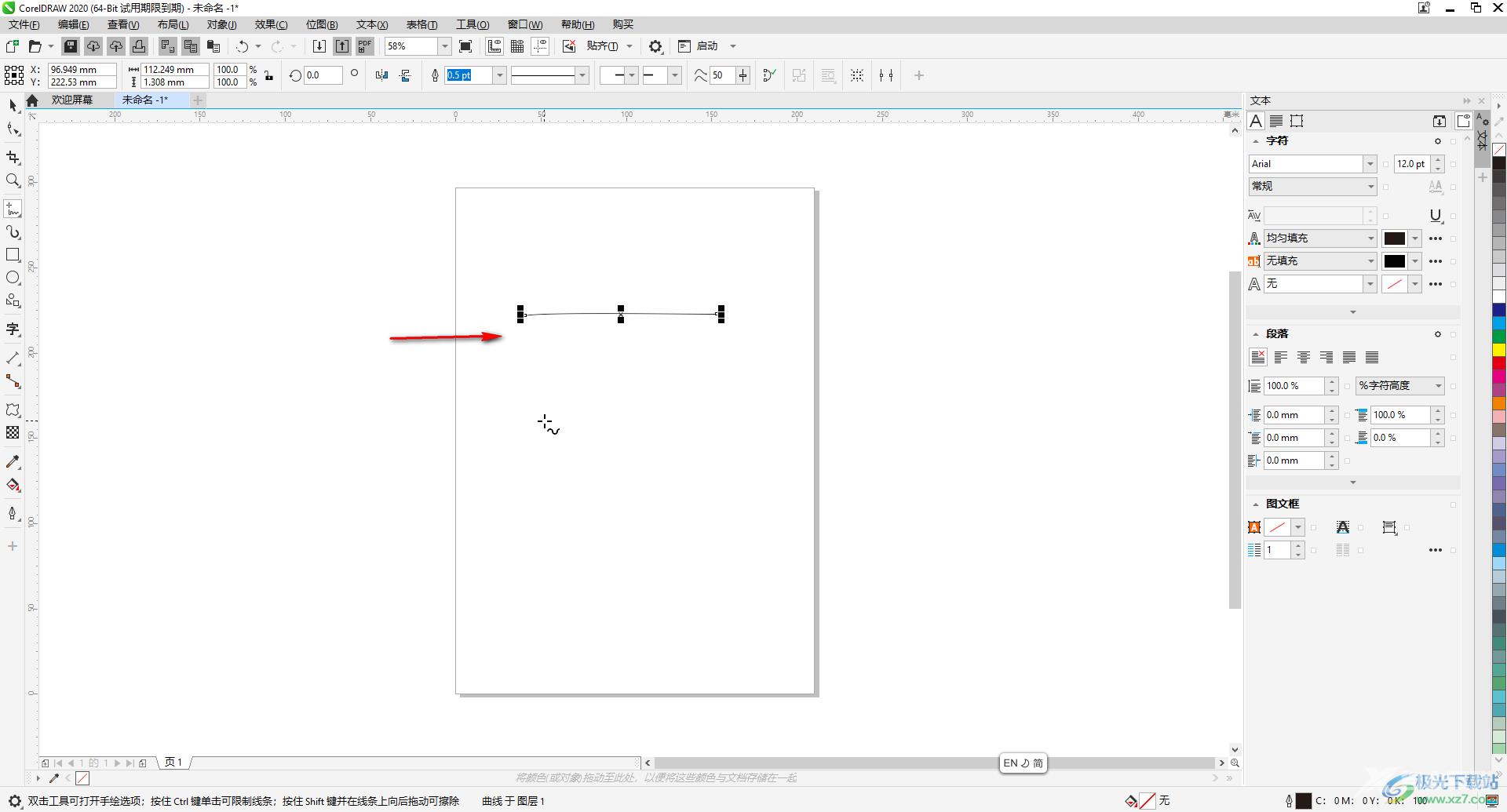Open fill settings ellipsis for 均匀填充
This screenshot has width=1507, height=812.
point(1436,239)
